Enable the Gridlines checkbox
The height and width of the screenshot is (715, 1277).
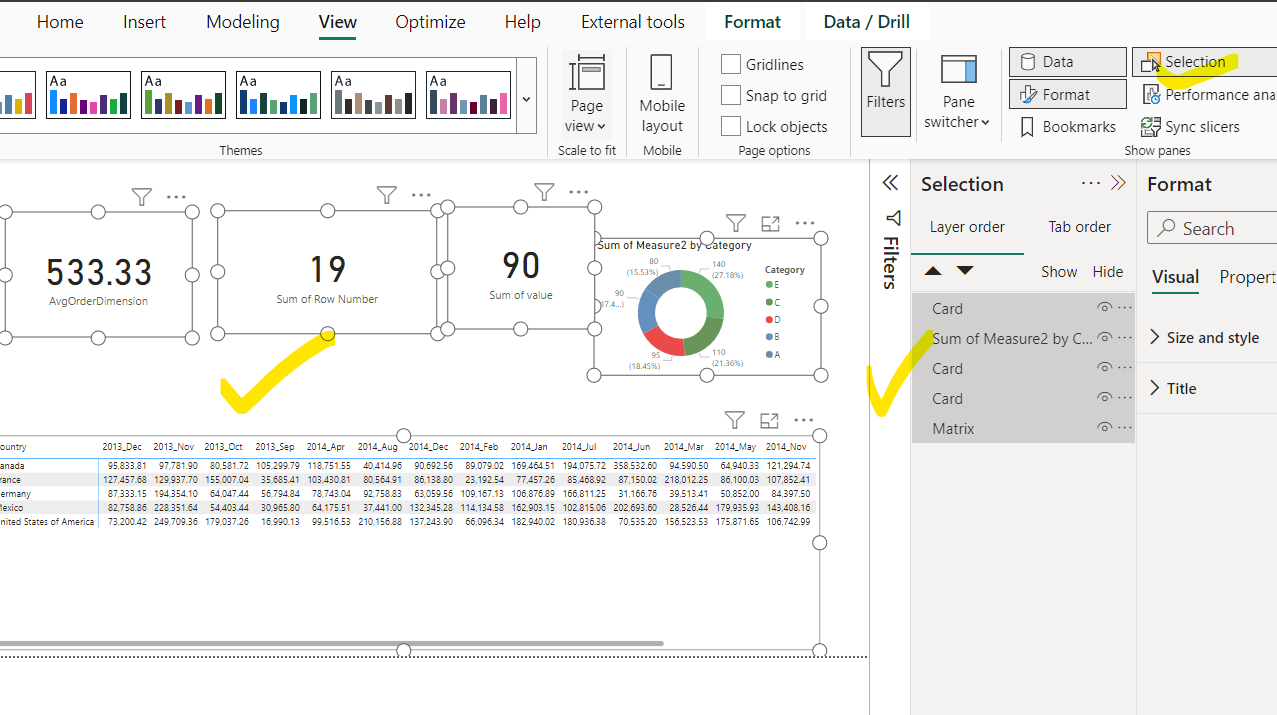731,64
